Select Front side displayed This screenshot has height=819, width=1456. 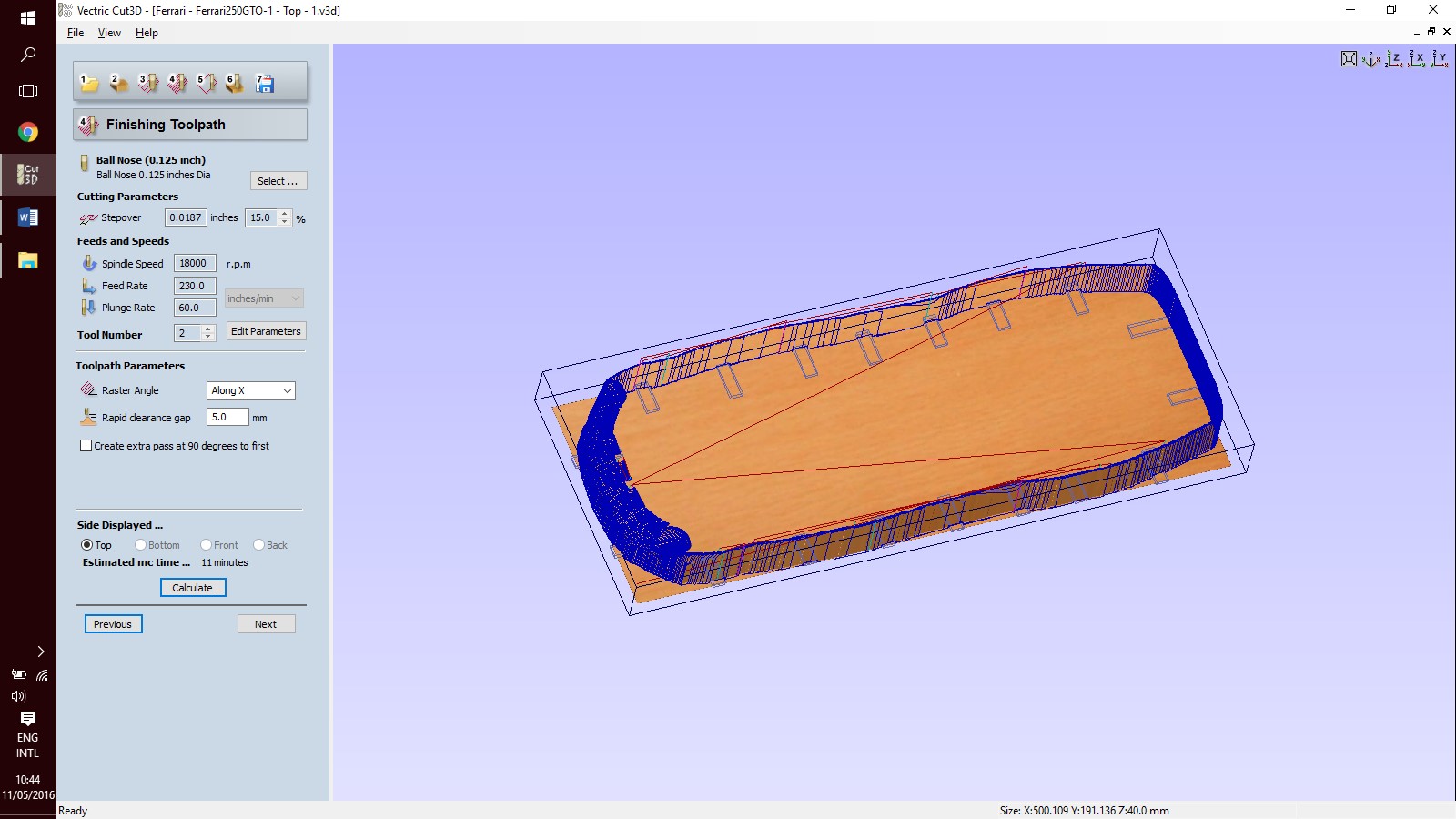pyautogui.click(x=206, y=545)
